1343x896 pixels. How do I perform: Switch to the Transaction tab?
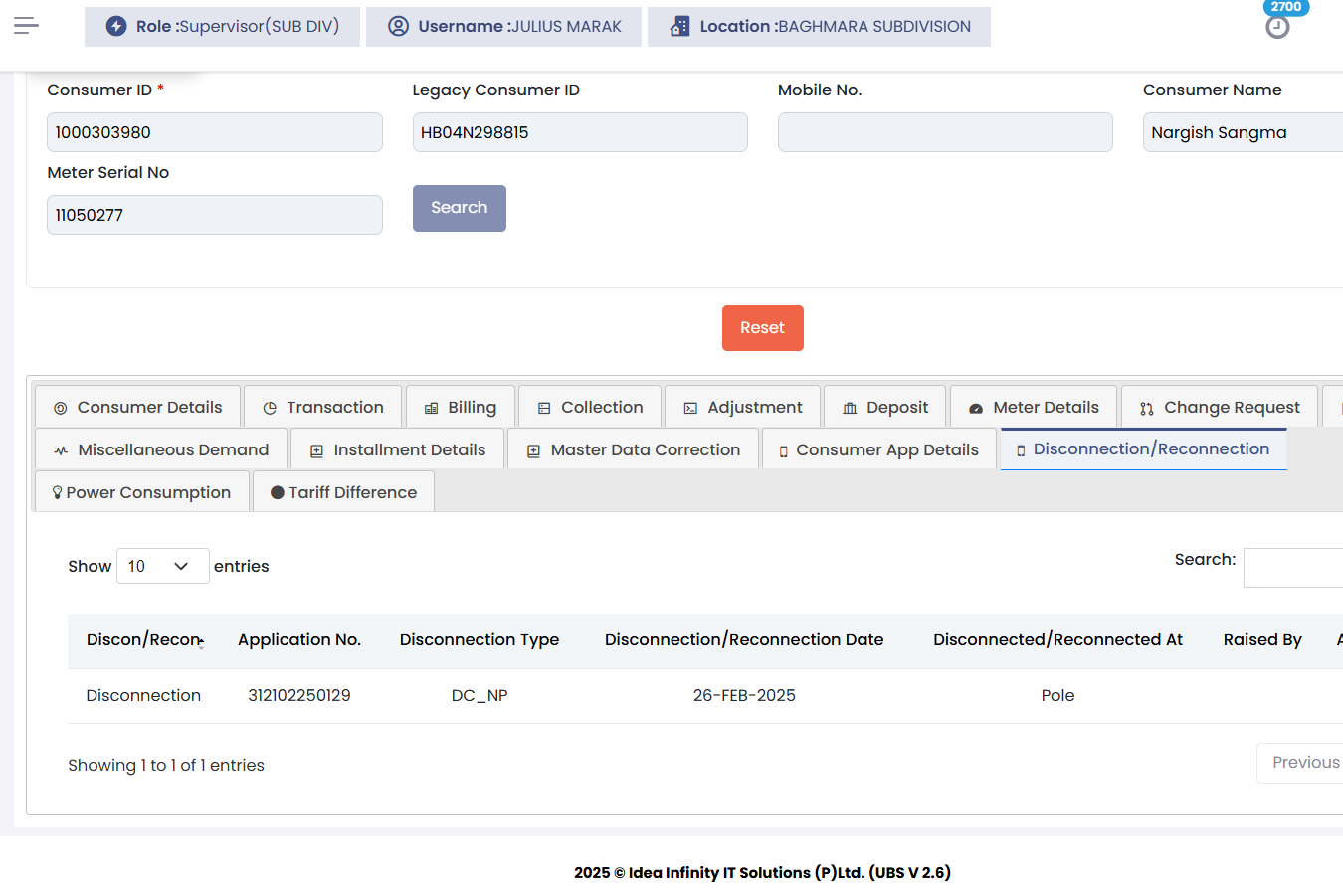[x=323, y=407]
